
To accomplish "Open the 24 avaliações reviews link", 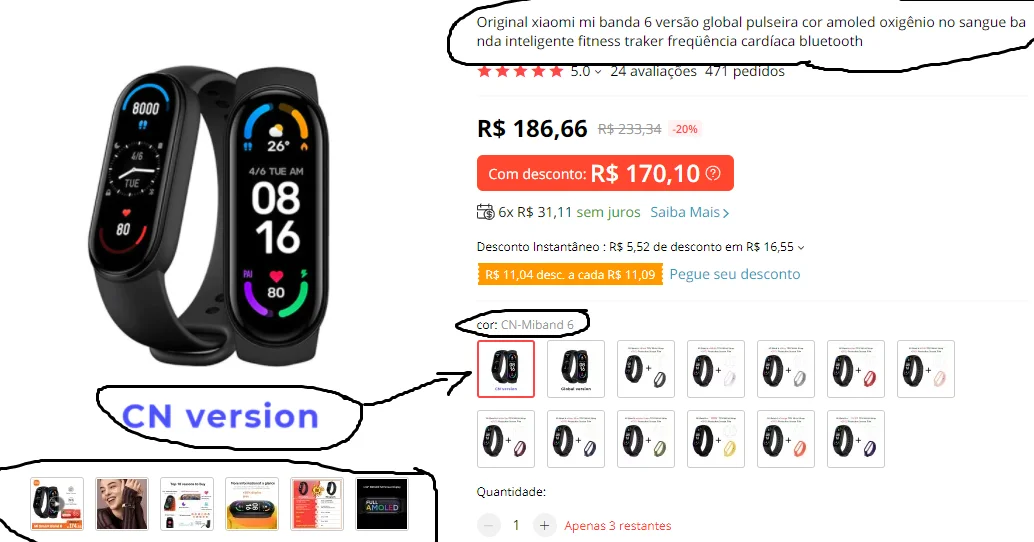I will tap(654, 71).
